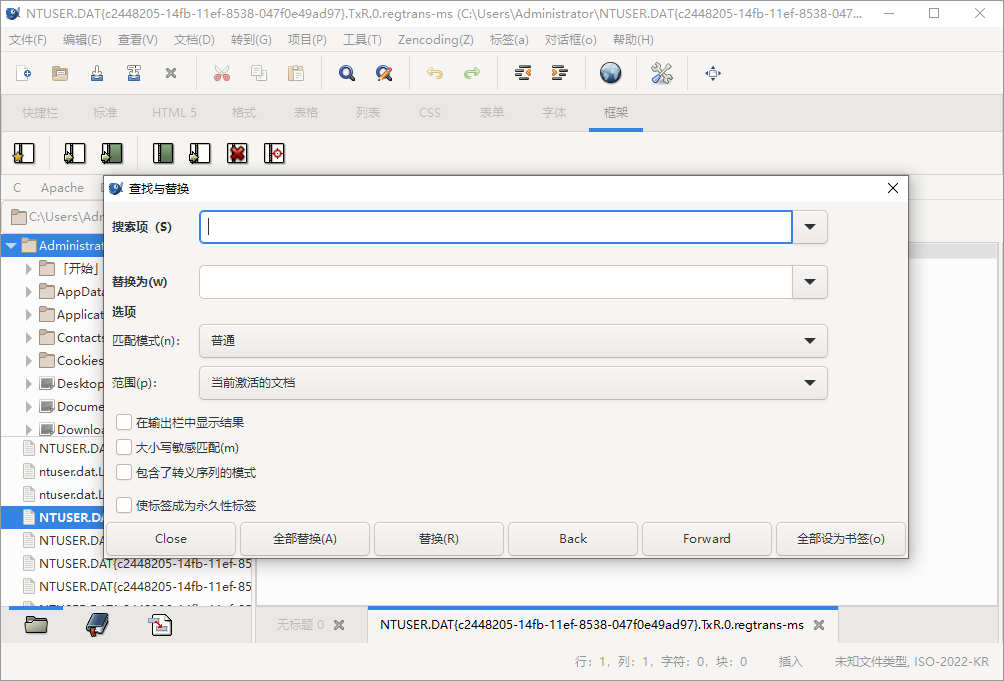
Task: Click the Find magnifier icon
Action: tap(347, 73)
